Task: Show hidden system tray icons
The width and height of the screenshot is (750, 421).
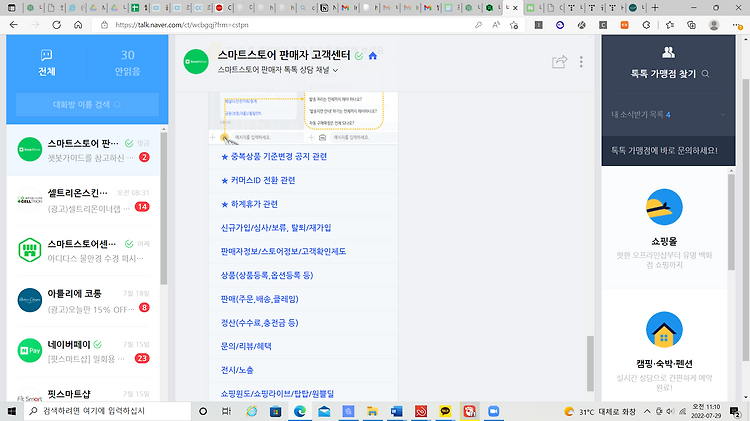Action: 647,411
